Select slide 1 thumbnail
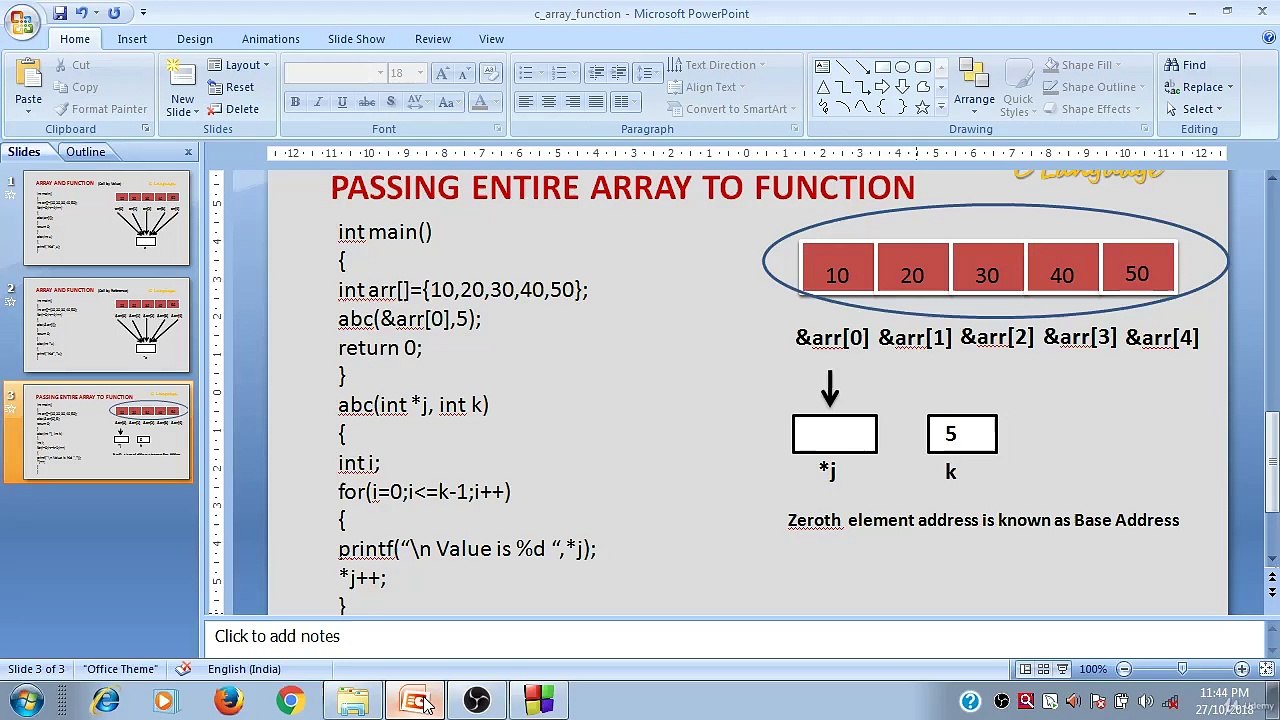 click(x=106, y=219)
